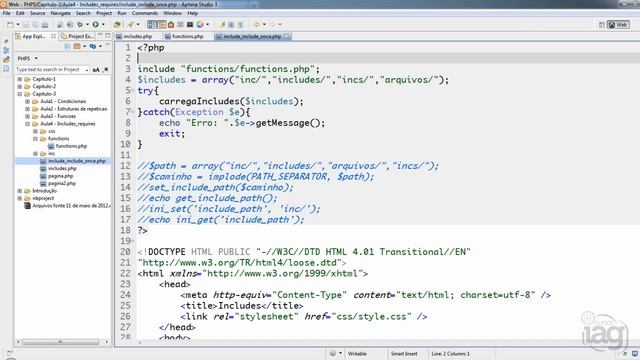640x360 pixels.
Task: Select includes.php file in tree
Action: coord(62,168)
